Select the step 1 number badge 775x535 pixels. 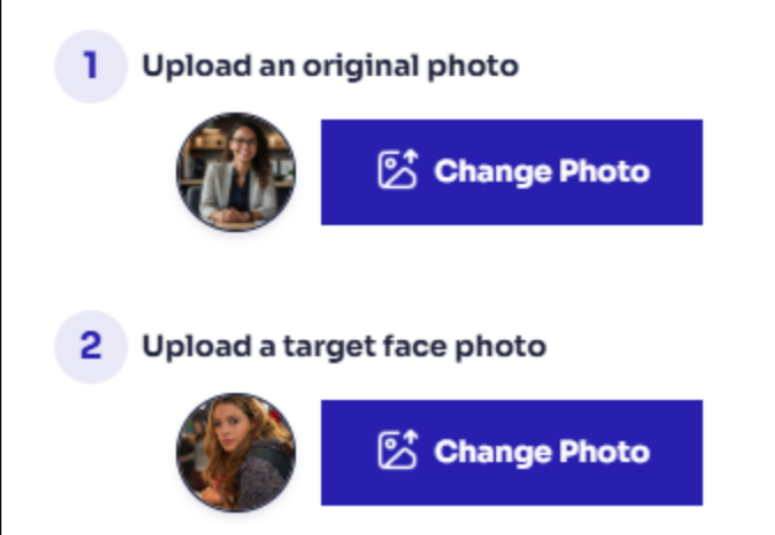pyautogui.click(x=91, y=66)
